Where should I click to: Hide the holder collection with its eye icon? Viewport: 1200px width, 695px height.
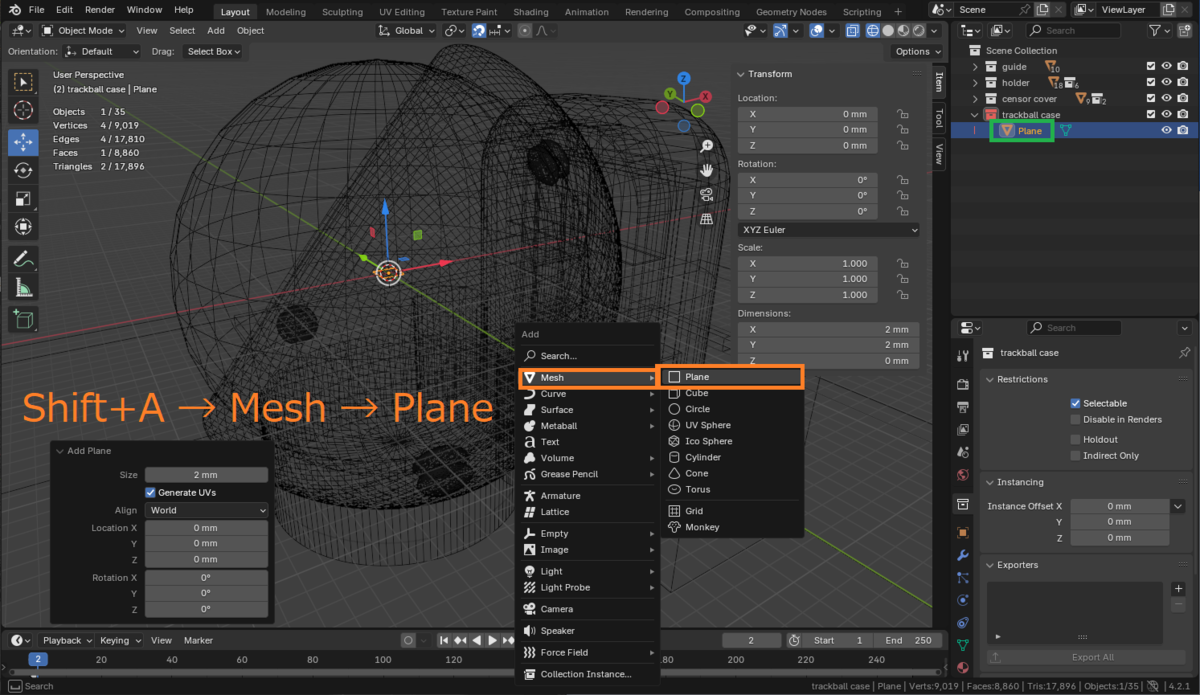click(1166, 83)
